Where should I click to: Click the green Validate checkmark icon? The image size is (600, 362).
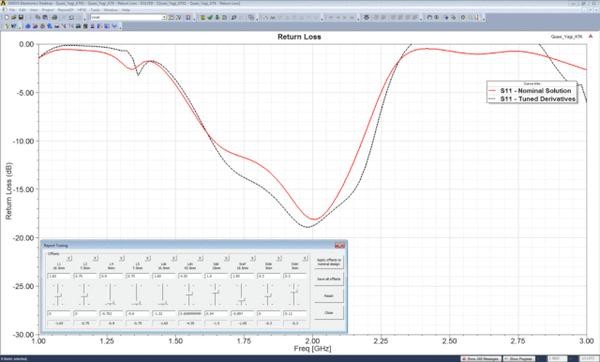[x=210, y=18]
